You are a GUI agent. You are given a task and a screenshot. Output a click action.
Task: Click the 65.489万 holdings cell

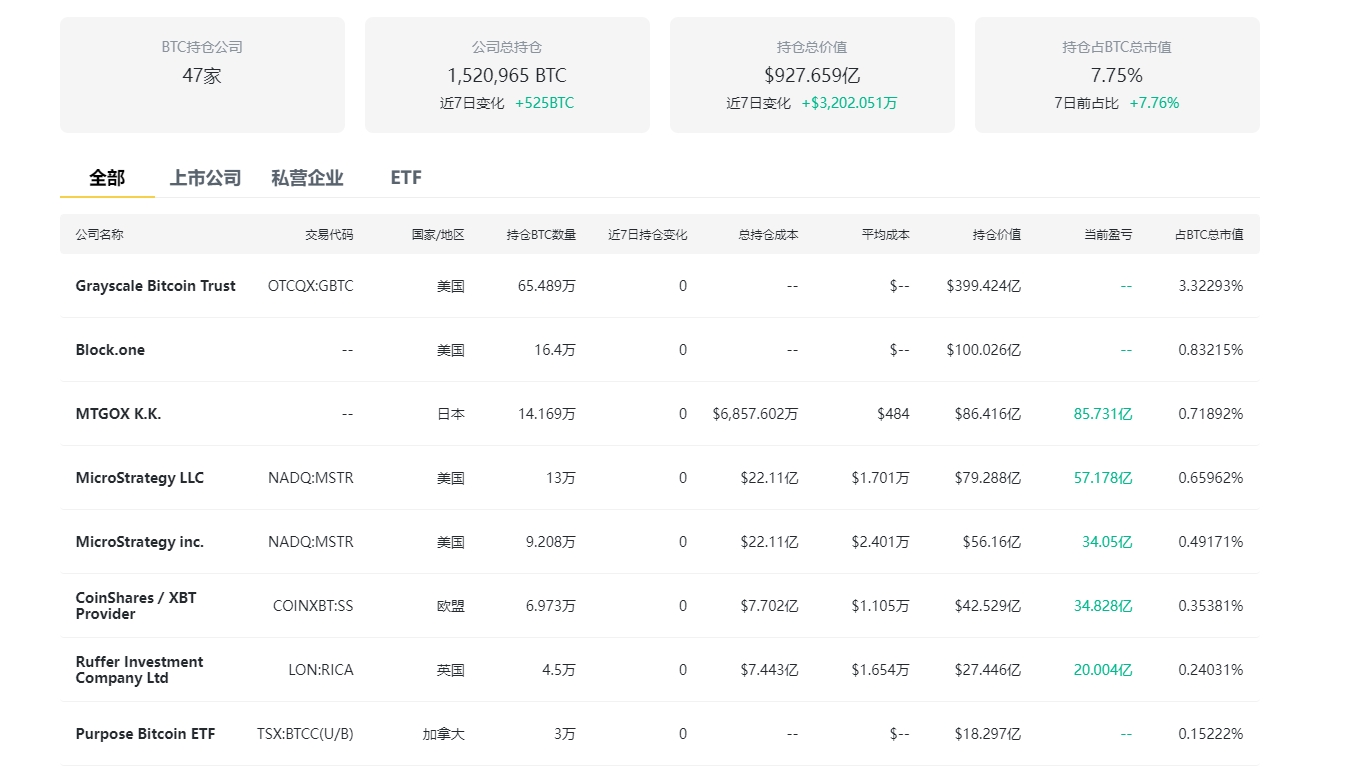click(547, 286)
